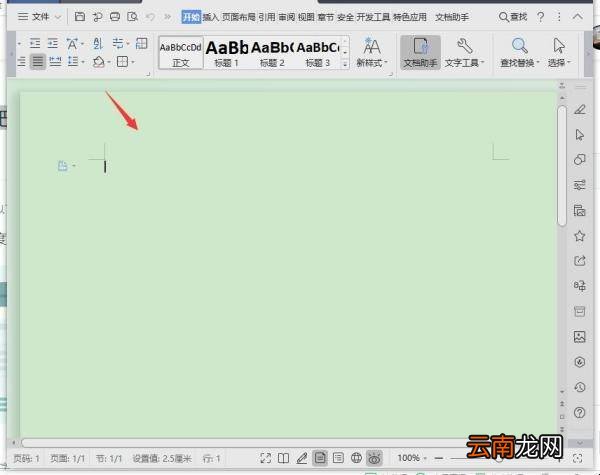Image resolution: width=600 pixels, height=475 pixels.
Task: Apply the 标题 3 style
Action: (317, 53)
